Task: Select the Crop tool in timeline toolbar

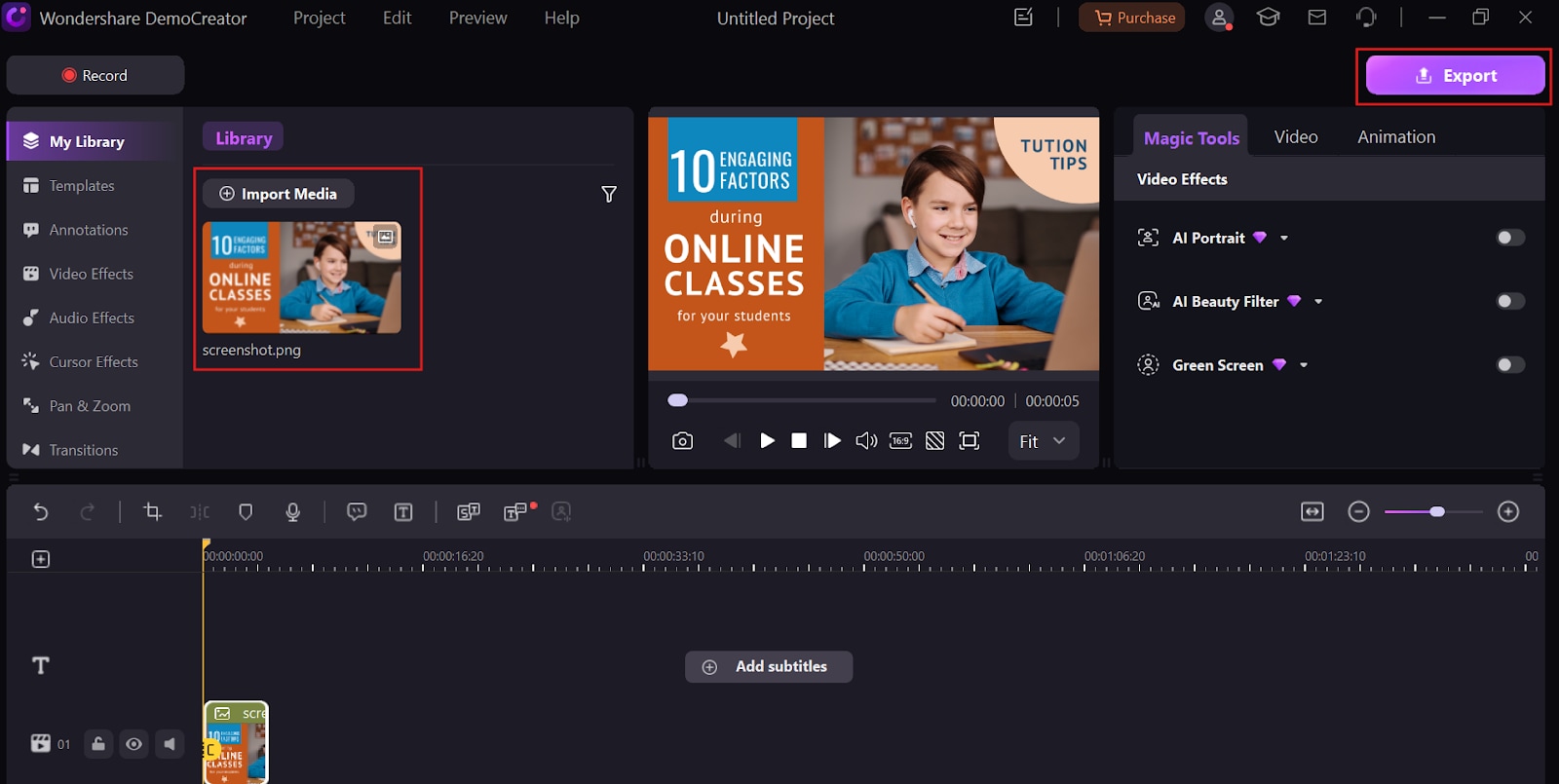Action: click(x=153, y=511)
